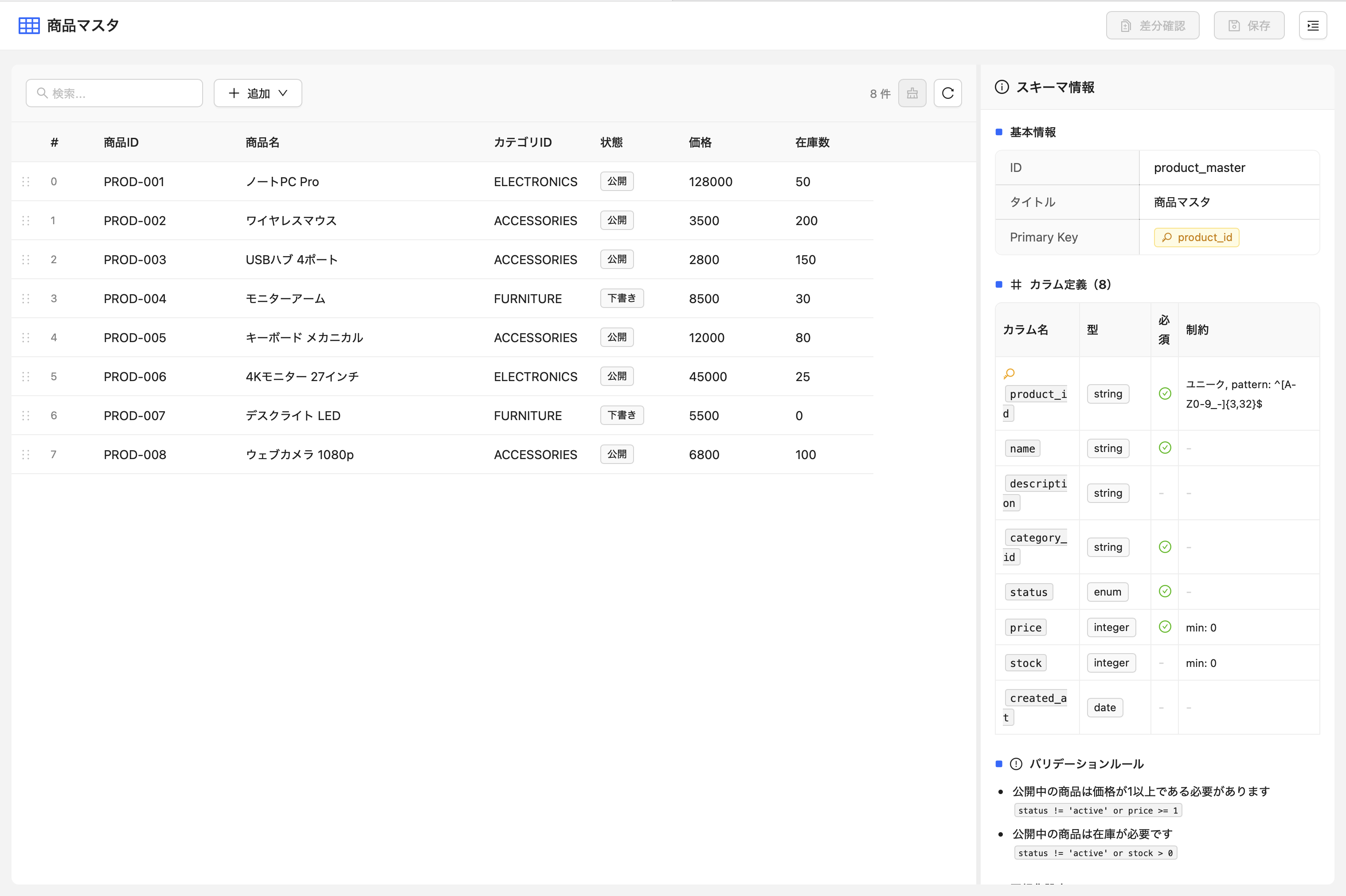Click the key icon above product_id column
The image size is (1346, 896).
1009,374
